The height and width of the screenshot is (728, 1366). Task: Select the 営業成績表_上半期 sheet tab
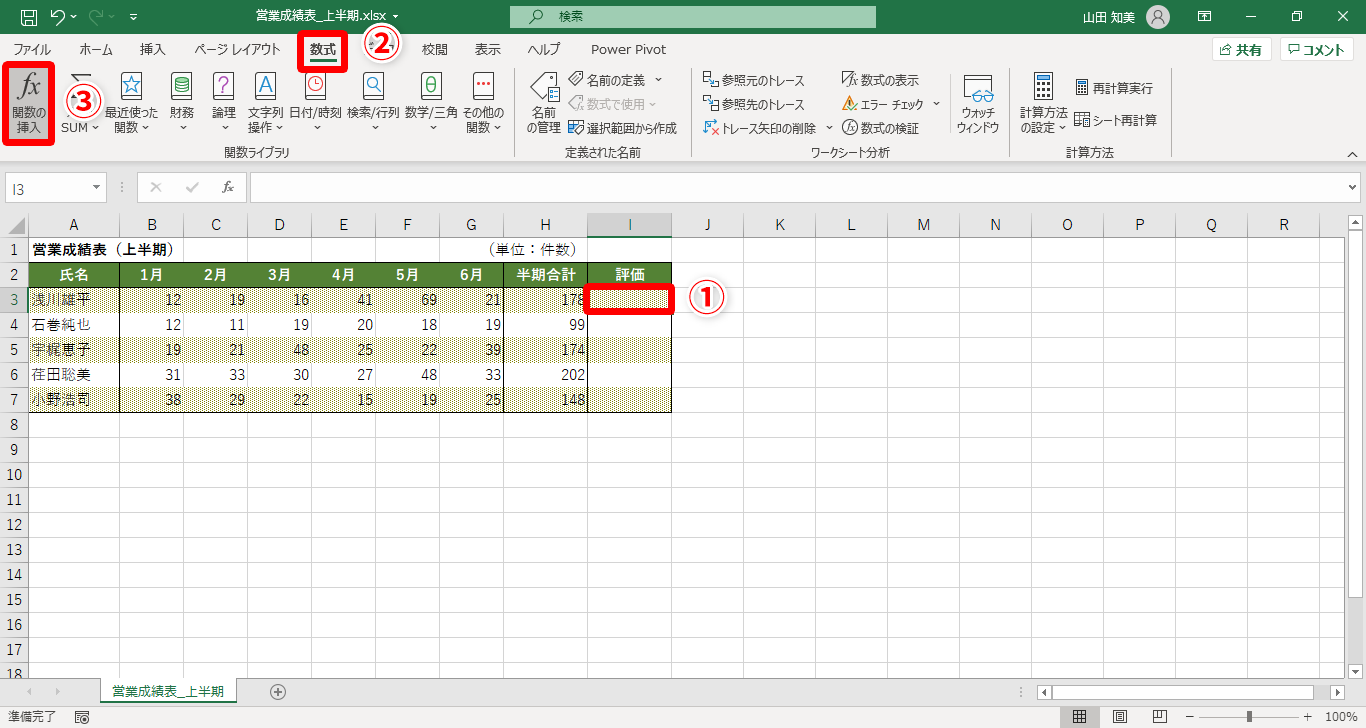(168, 691)
